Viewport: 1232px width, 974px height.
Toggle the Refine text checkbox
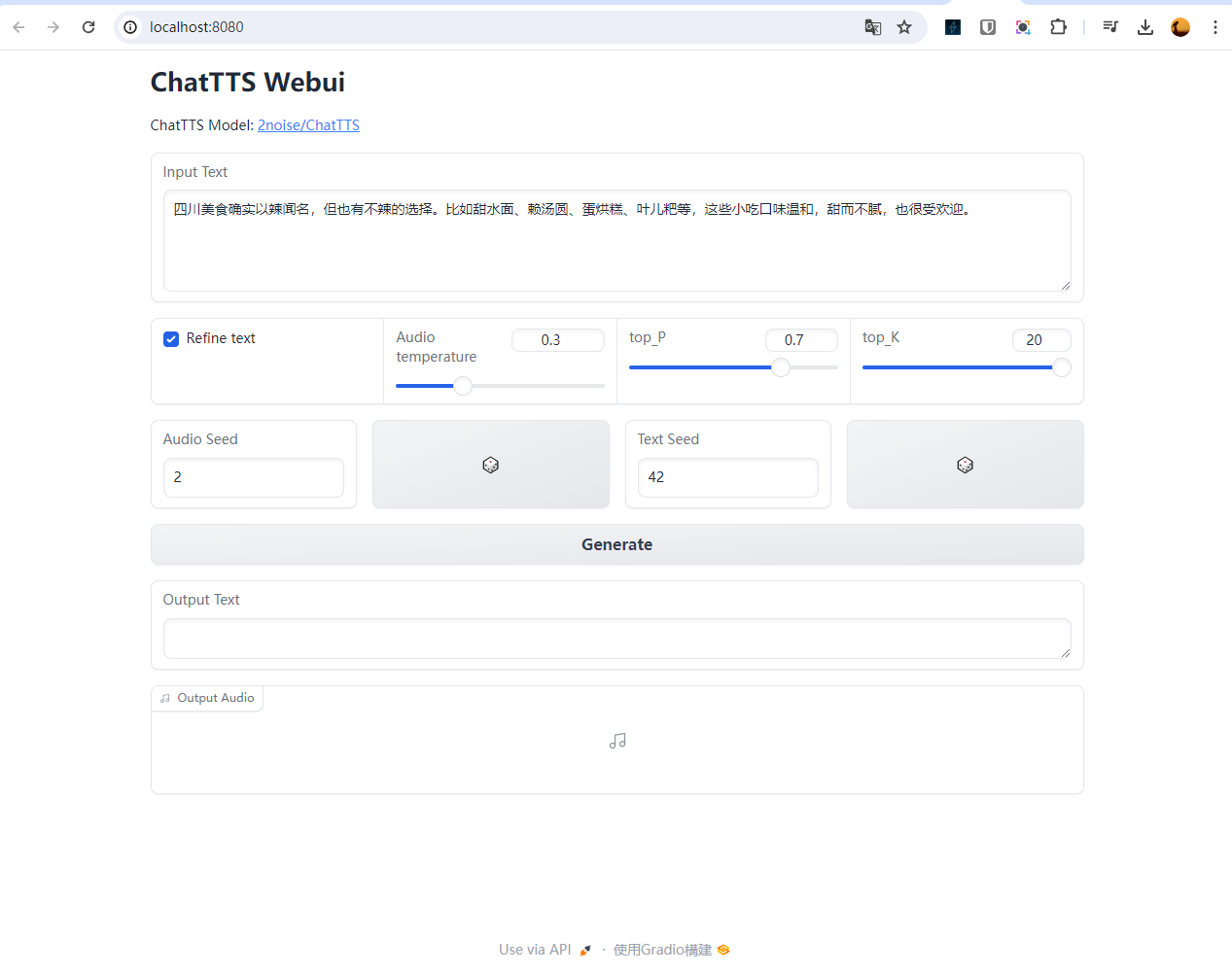(171, 339)
